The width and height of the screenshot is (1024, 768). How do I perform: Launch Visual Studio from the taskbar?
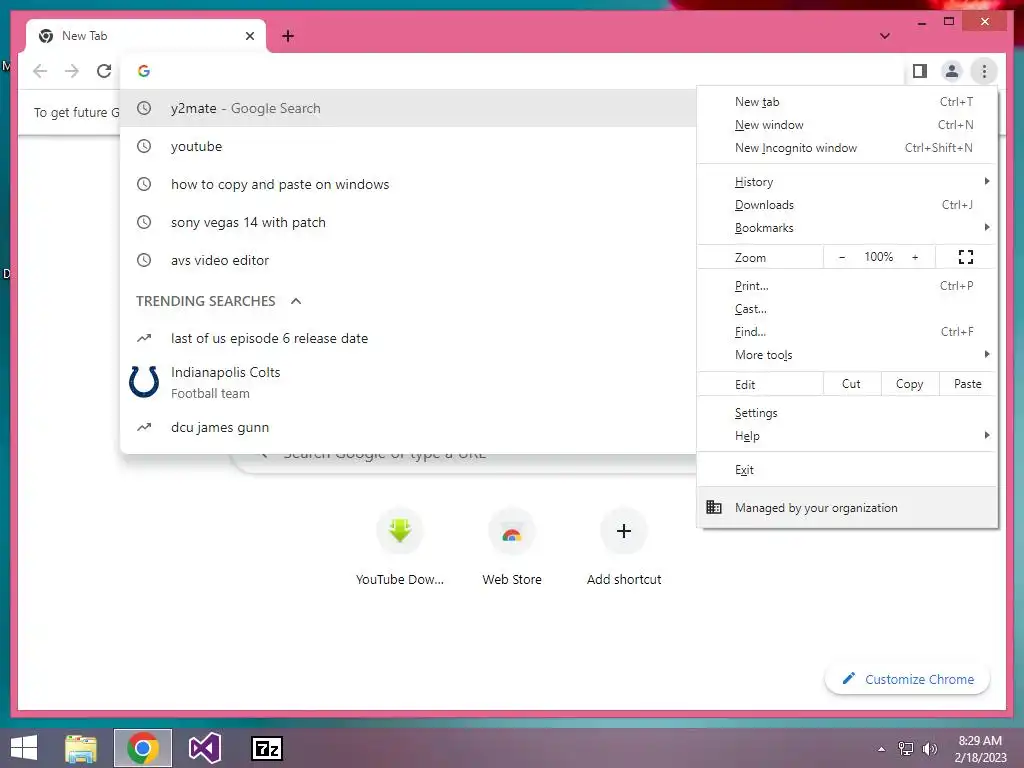click(x=204, y=748)
